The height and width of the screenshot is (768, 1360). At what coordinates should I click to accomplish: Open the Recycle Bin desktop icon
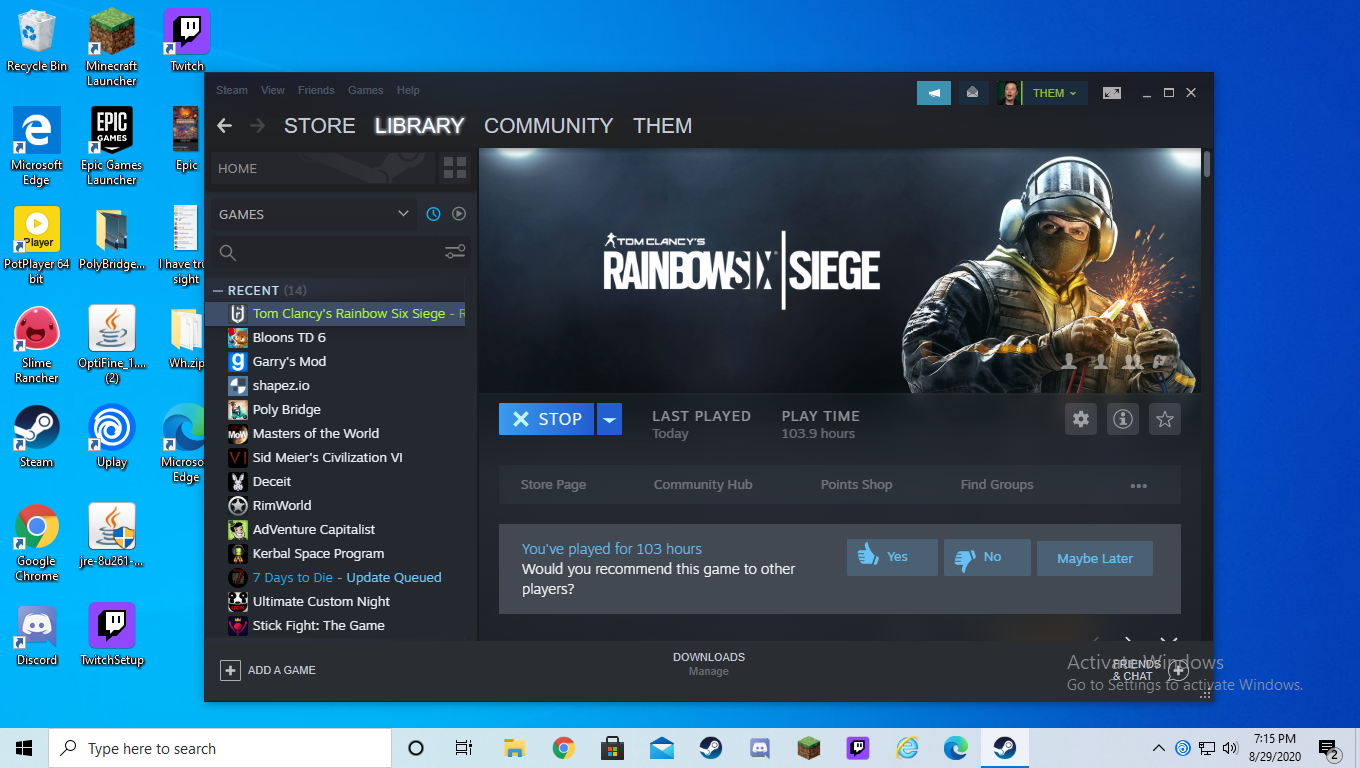[x=37, y=41]
